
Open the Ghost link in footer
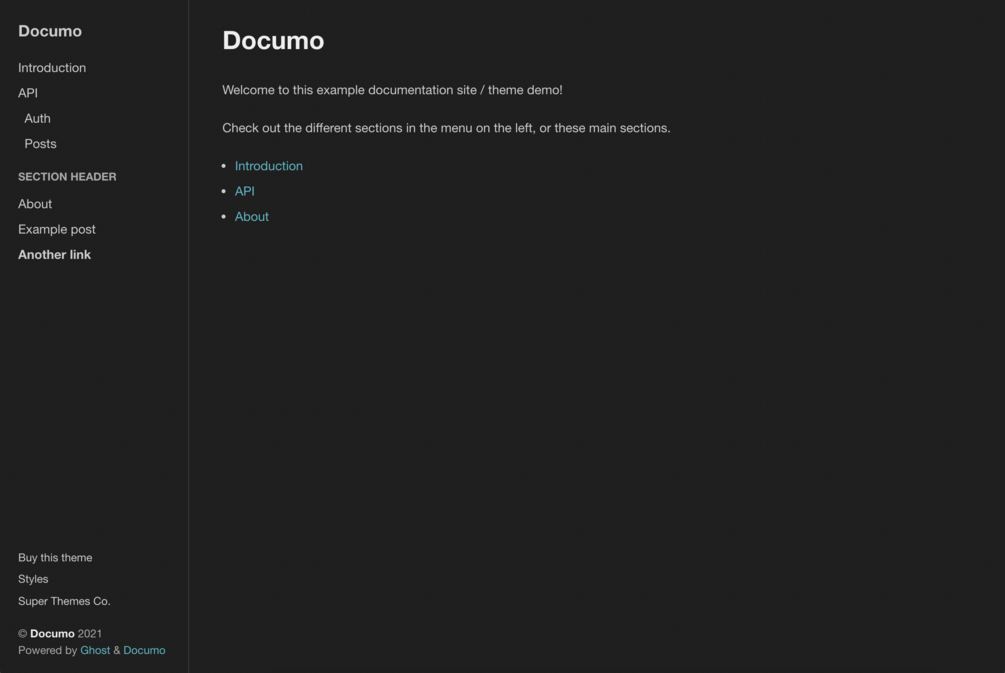click(x=95, y=650)
